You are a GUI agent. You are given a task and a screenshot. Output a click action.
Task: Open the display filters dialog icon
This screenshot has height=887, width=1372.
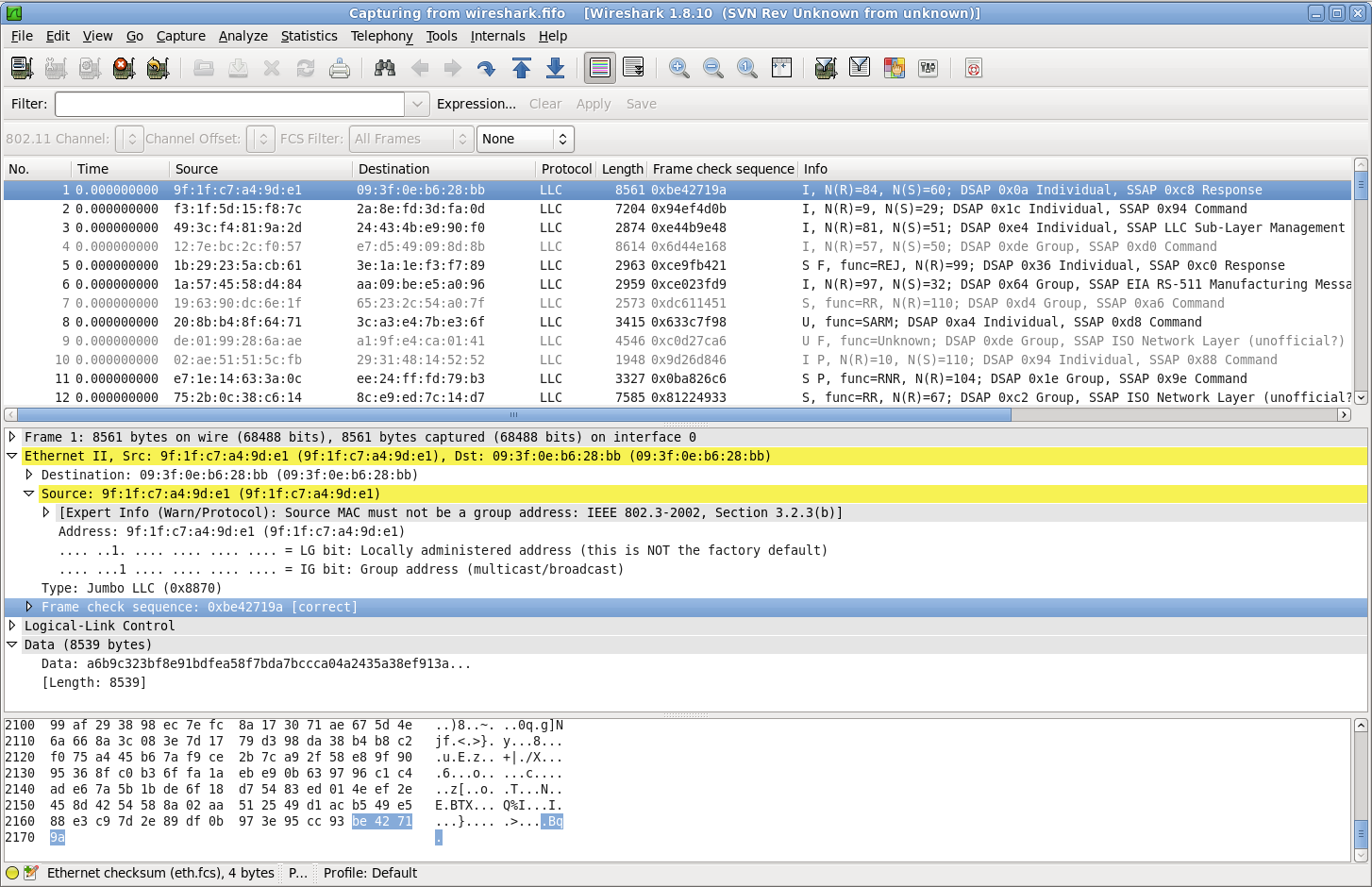coord(860,68)
